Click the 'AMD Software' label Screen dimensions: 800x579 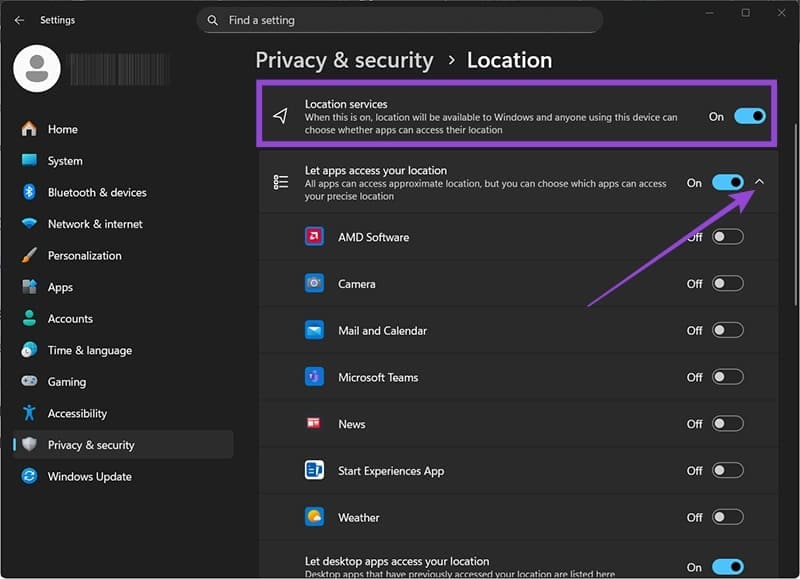click(x=373, y=237)
